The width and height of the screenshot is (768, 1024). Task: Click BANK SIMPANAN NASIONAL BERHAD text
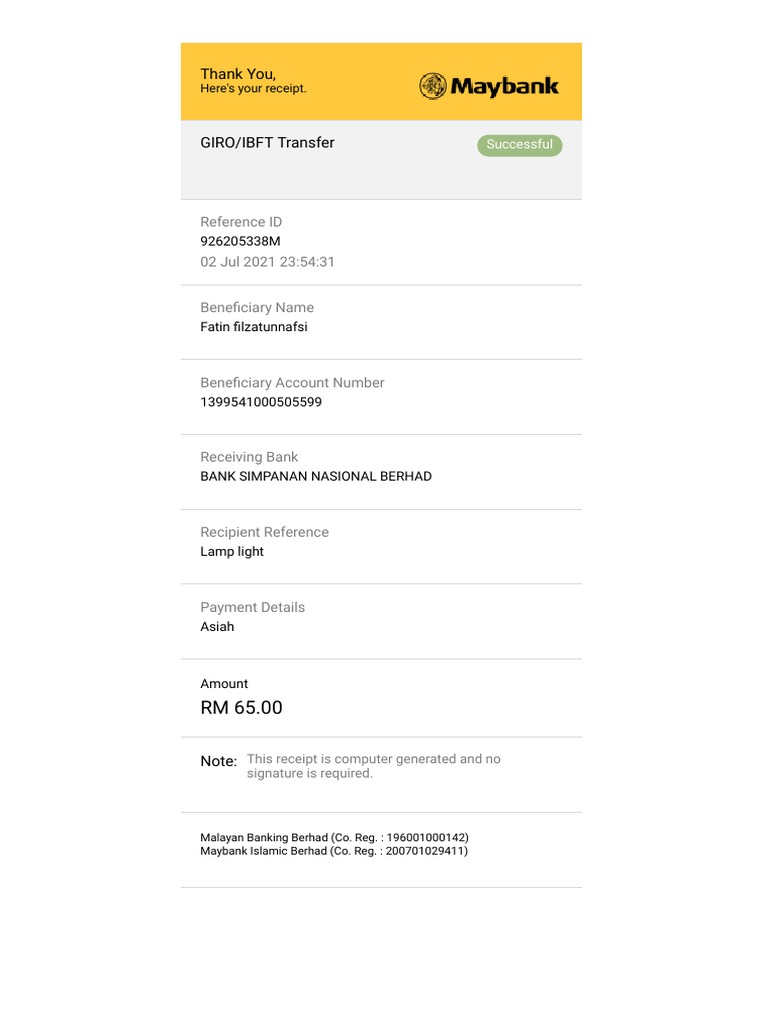coord(316,477)
